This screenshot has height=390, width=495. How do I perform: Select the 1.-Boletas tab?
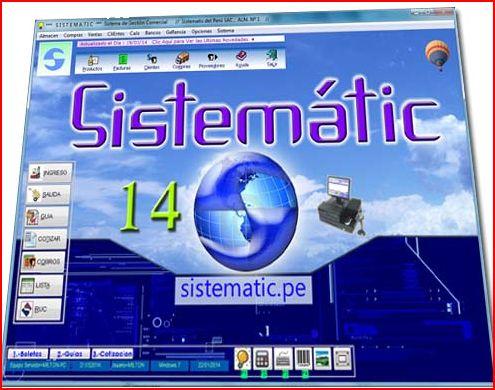coord(28,354)
